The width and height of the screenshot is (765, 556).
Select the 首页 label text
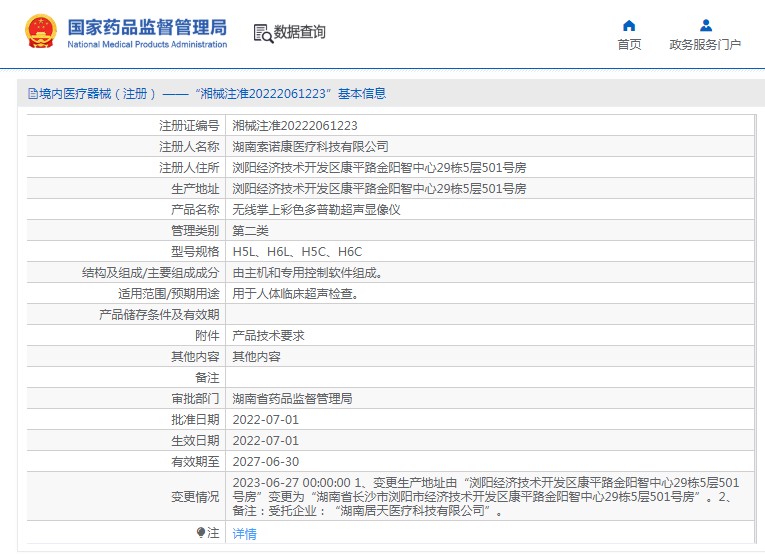(x=629, y=44)
